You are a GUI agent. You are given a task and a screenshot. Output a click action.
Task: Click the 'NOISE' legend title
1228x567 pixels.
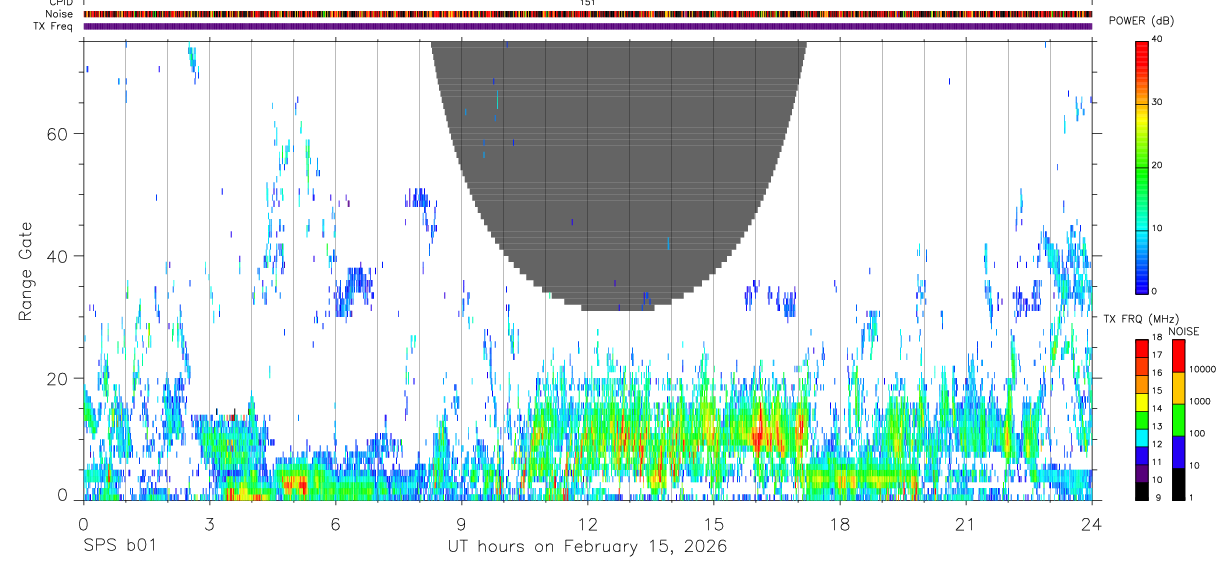1183,331
